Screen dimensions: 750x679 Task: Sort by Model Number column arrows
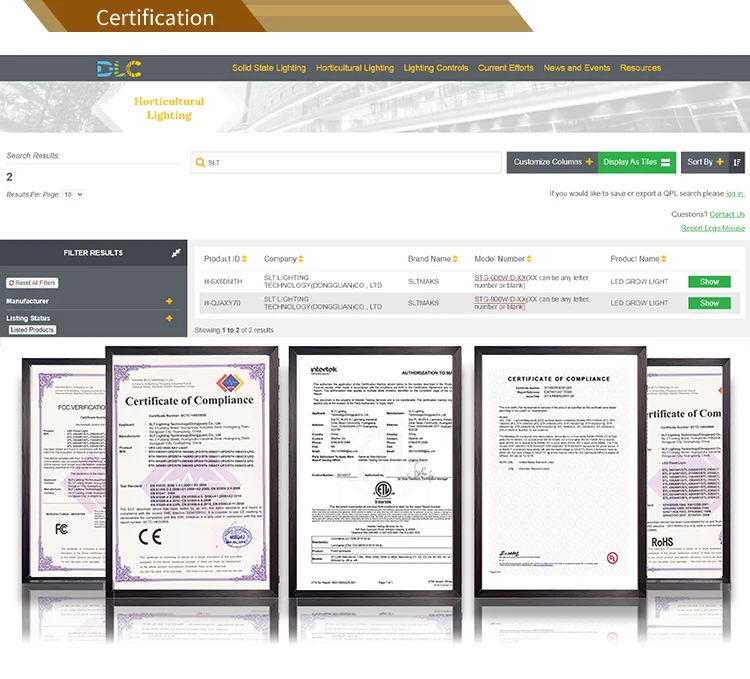[529, 259]
